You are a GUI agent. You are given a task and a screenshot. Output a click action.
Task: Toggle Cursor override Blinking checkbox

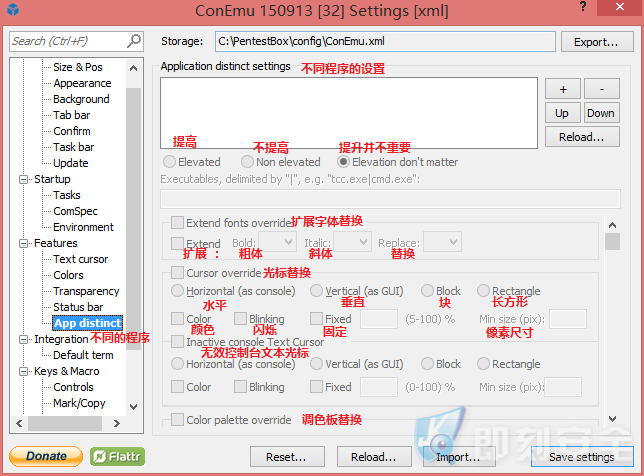click(240, 319)
